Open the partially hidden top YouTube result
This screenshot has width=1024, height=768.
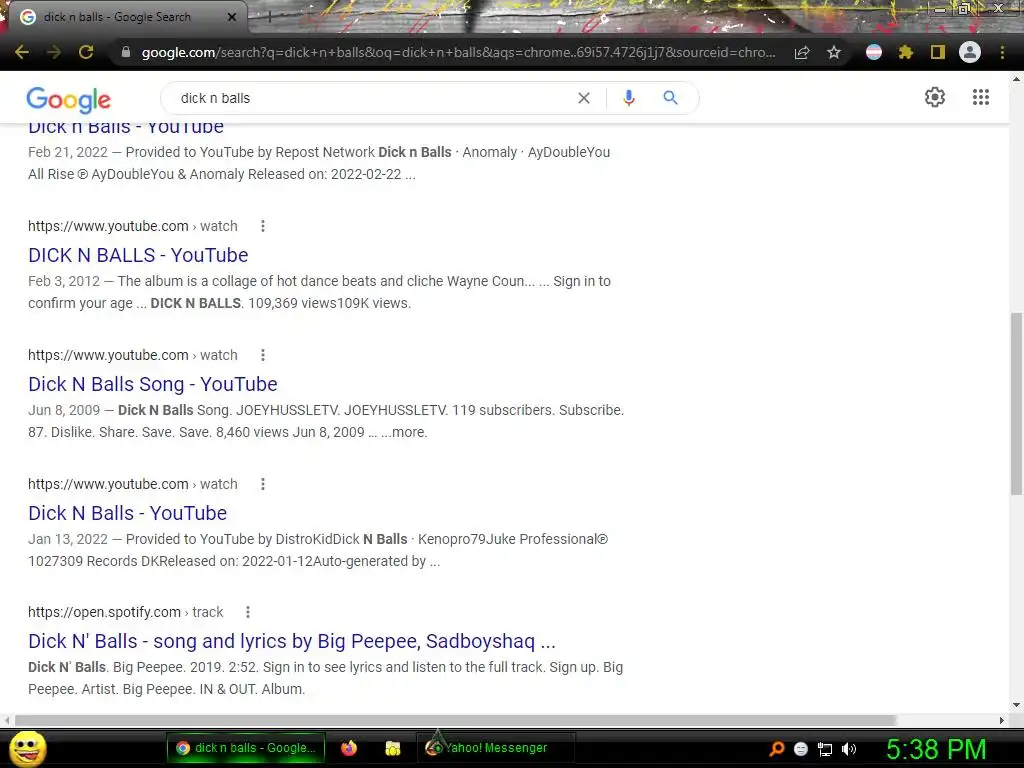pyautogui.click(x=125, y=129)
